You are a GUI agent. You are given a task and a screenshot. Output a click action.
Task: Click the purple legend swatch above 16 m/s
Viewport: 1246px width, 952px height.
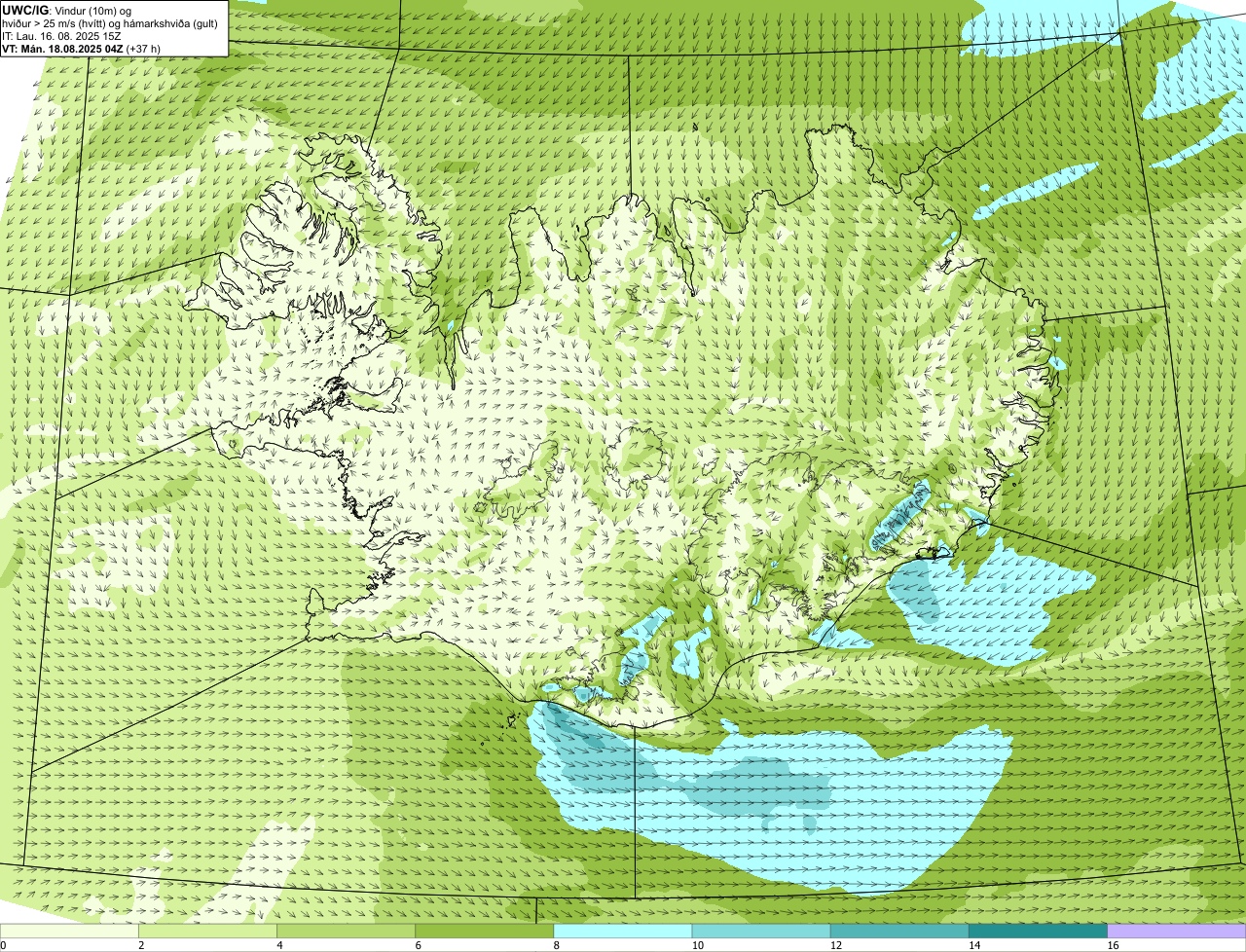pyautogui.click(x=1177, y=931)
